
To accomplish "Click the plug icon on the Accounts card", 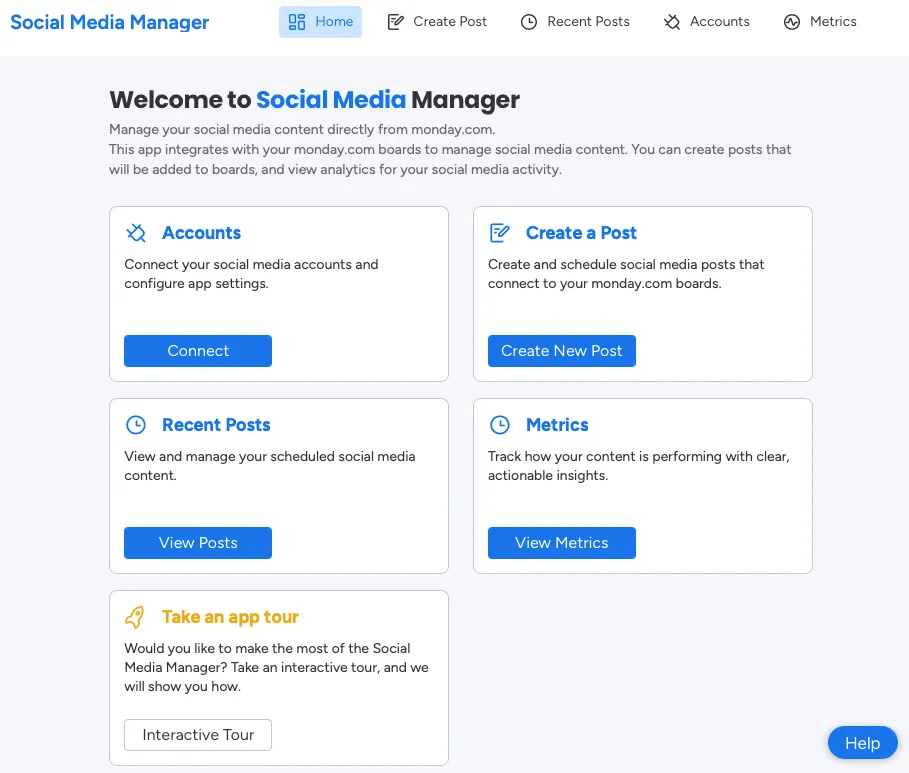I will point(136,233).
